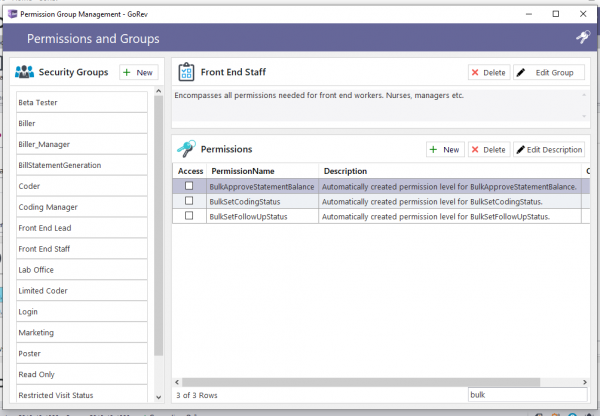Viewport: 600px width, 416px height.
Task: Sort by the Description column header
Action: [x=345, y=171]
